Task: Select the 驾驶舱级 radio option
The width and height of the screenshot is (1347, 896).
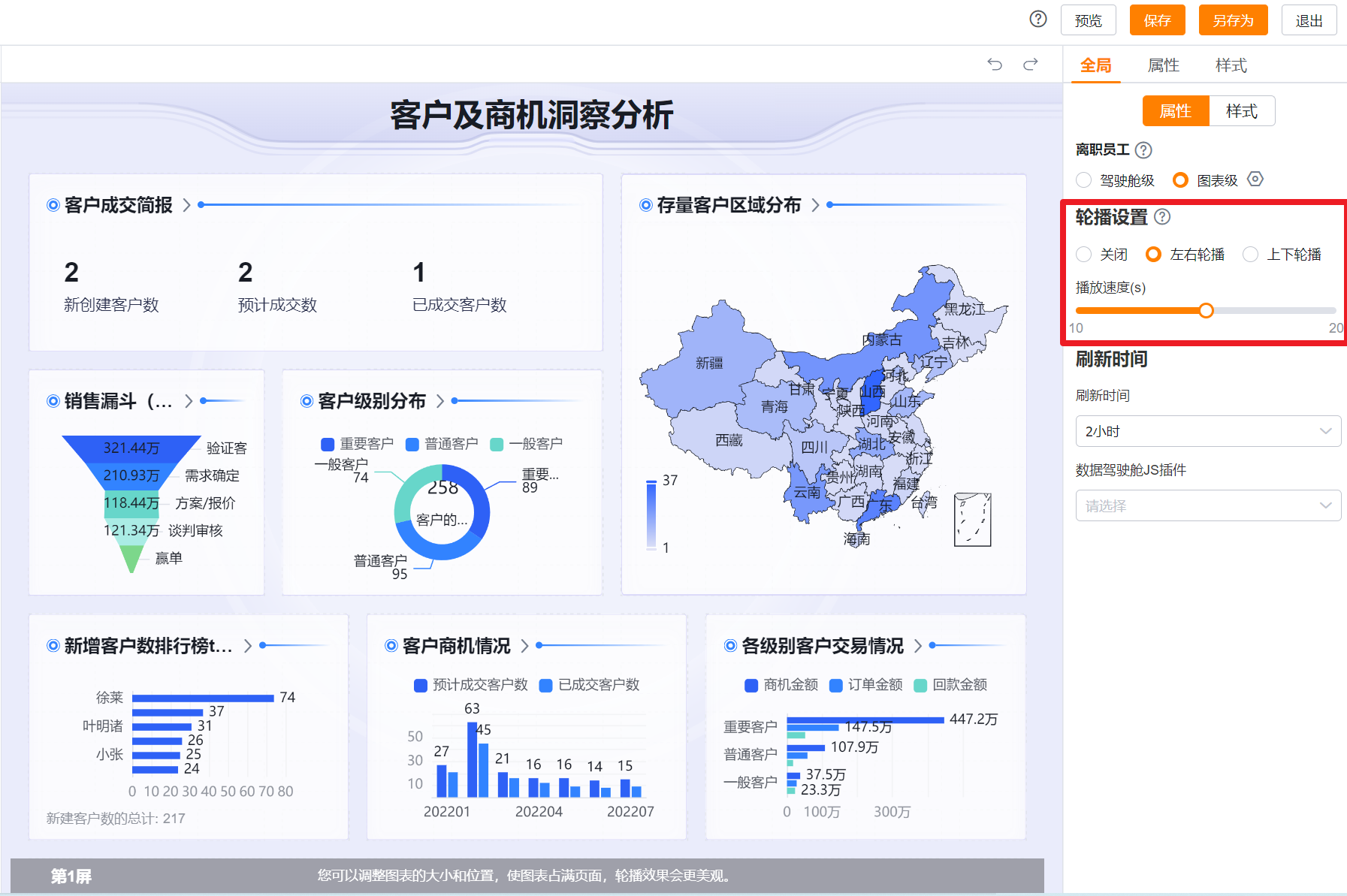Action: coord(1084,180)
